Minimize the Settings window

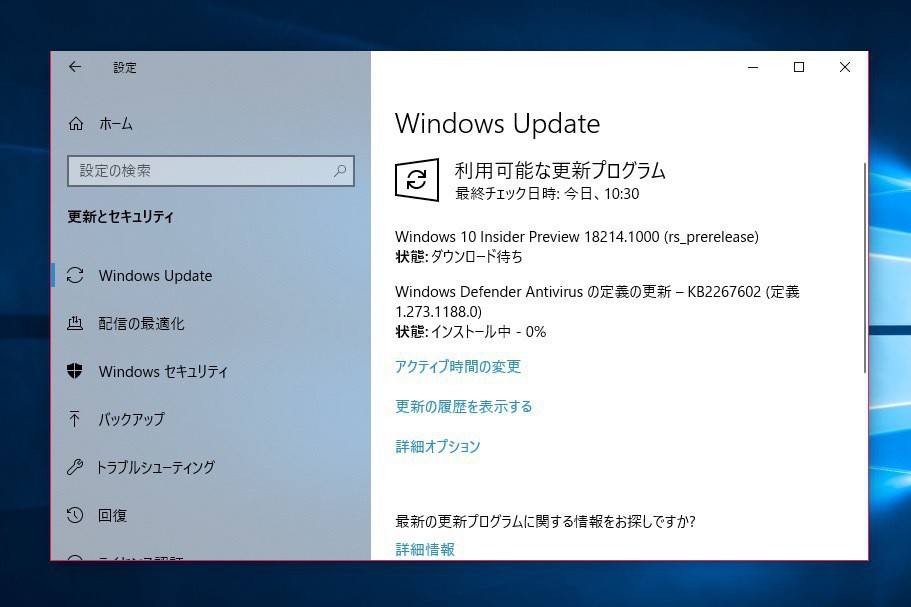(753, 67)
